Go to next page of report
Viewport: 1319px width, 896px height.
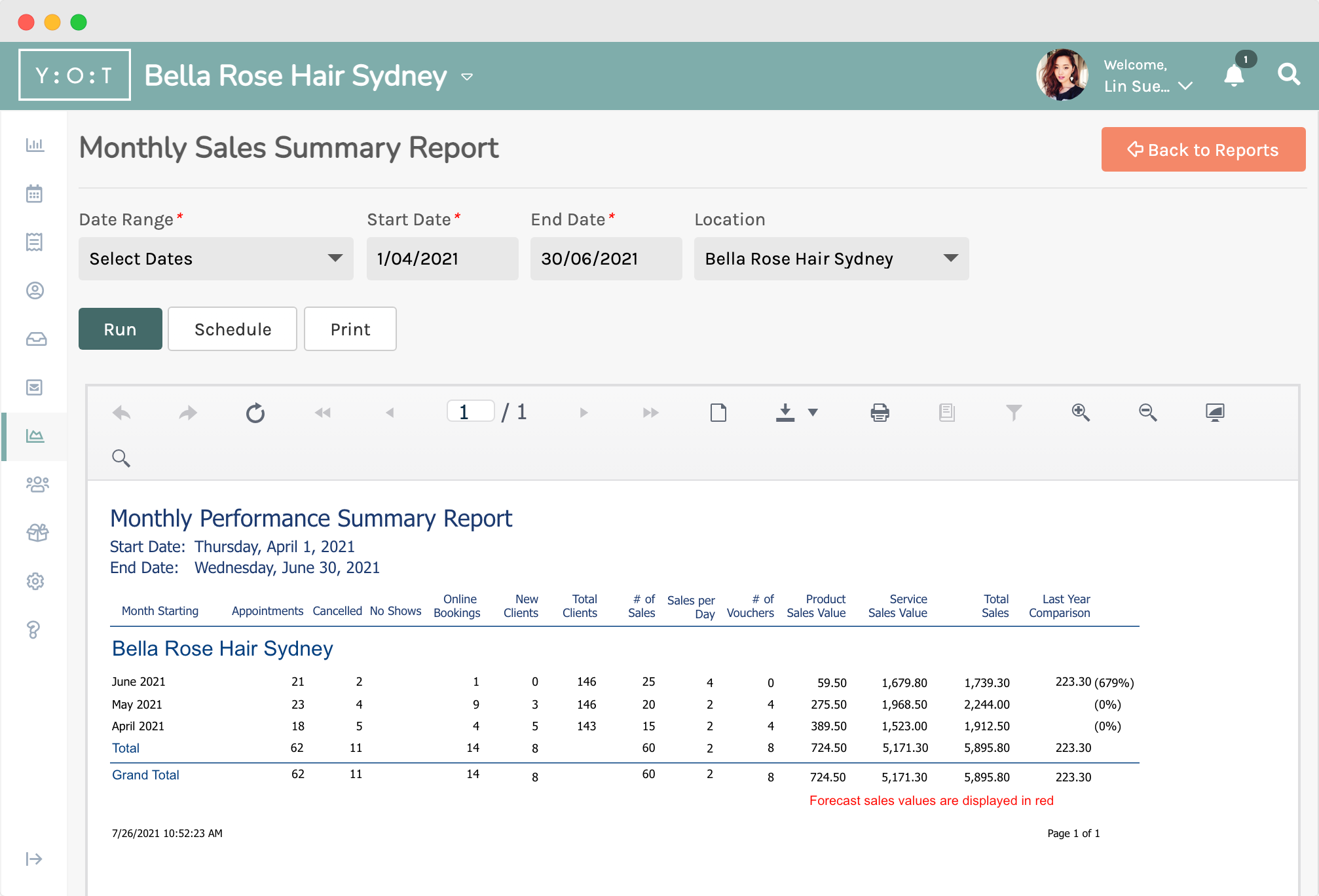tap(584, 413)
